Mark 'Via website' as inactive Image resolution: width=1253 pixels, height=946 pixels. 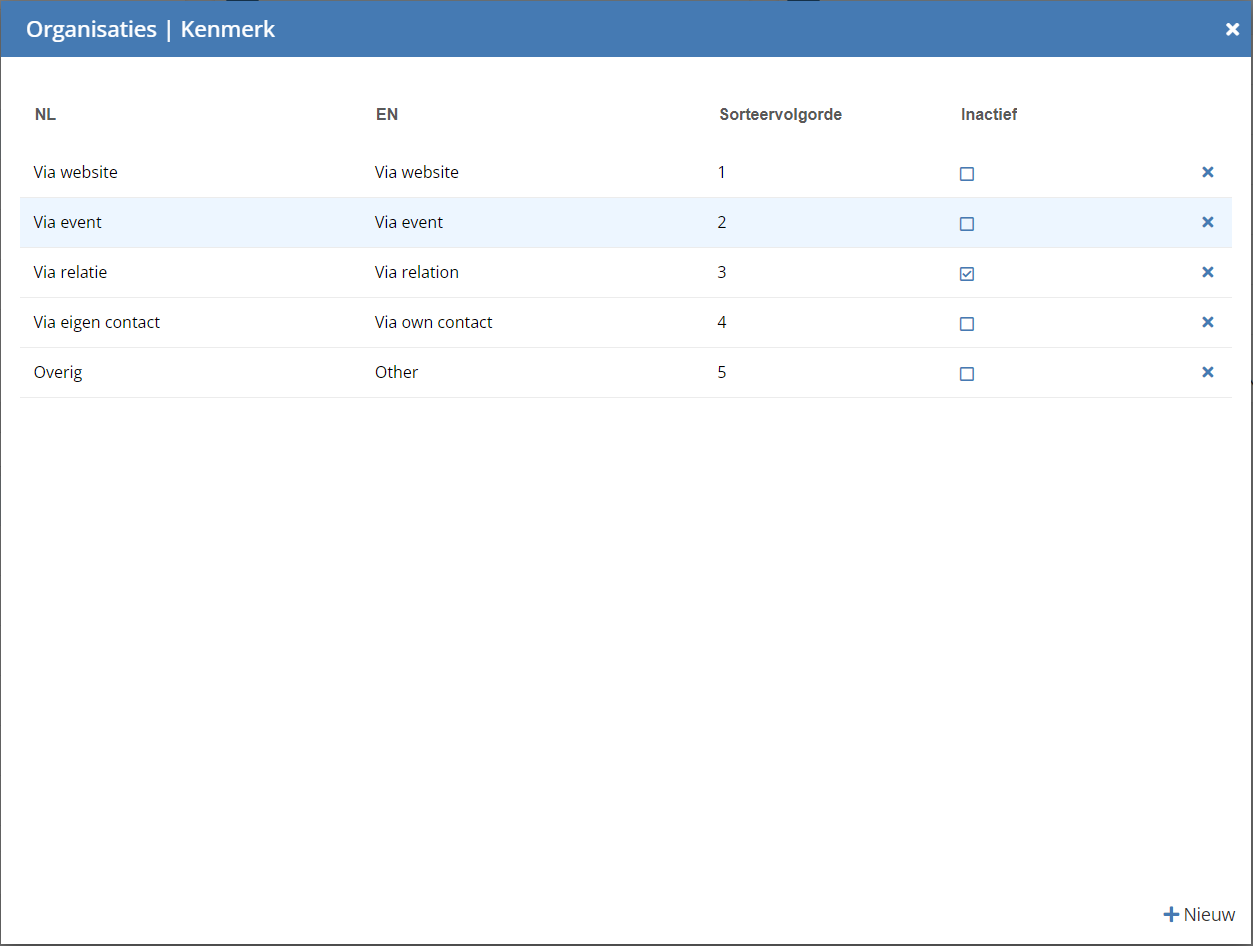click(x=966, y=174)
